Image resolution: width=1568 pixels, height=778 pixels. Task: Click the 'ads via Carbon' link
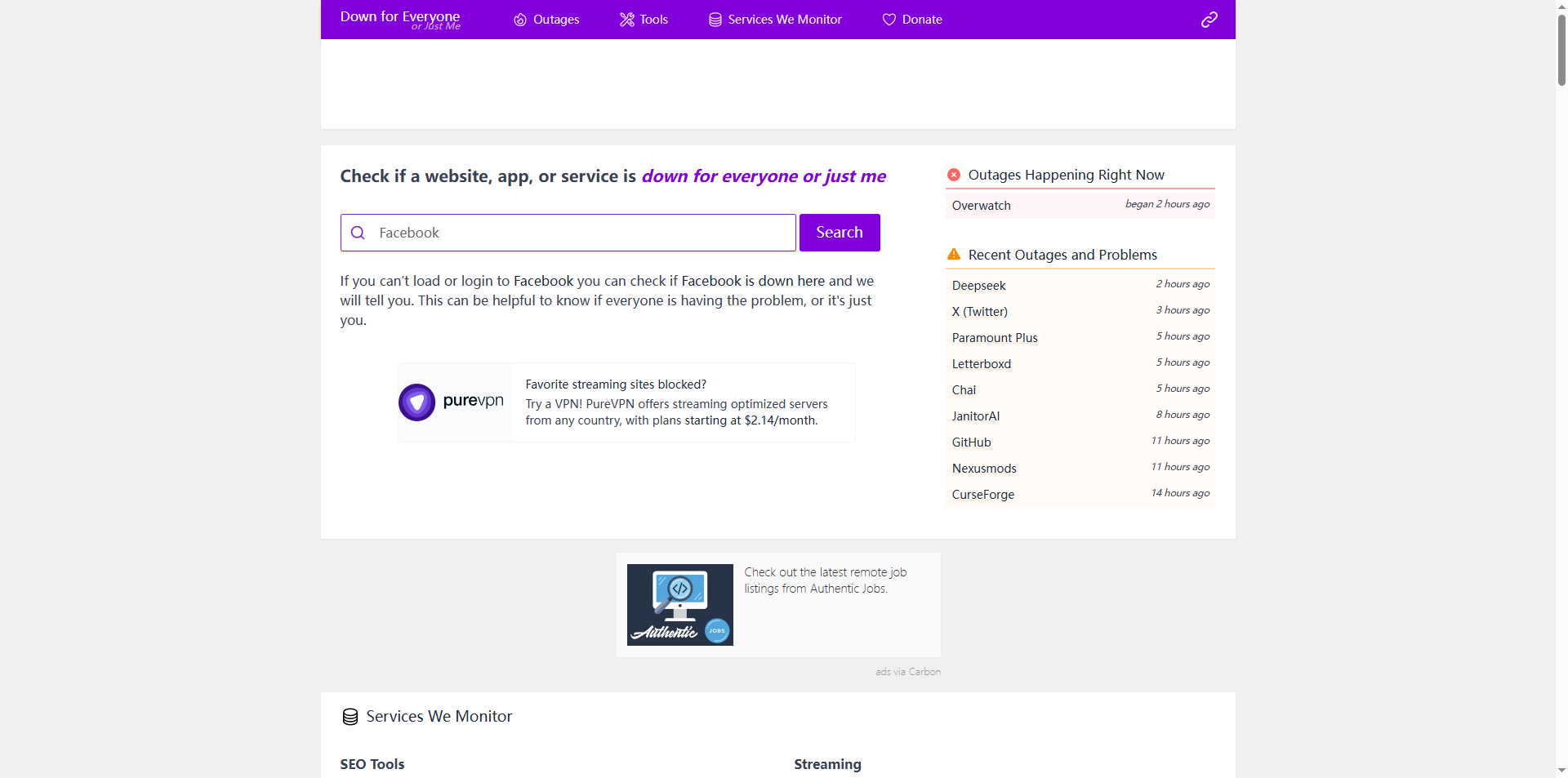[907, 672]
